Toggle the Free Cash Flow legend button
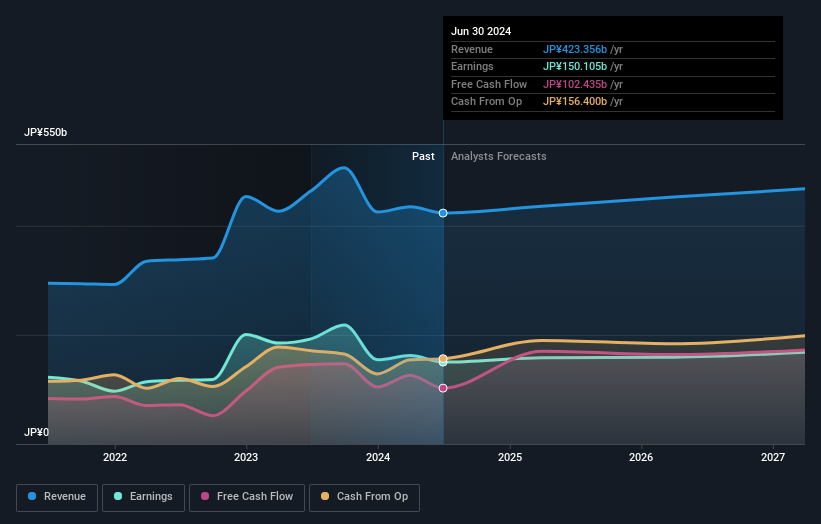 coord(247,497)
